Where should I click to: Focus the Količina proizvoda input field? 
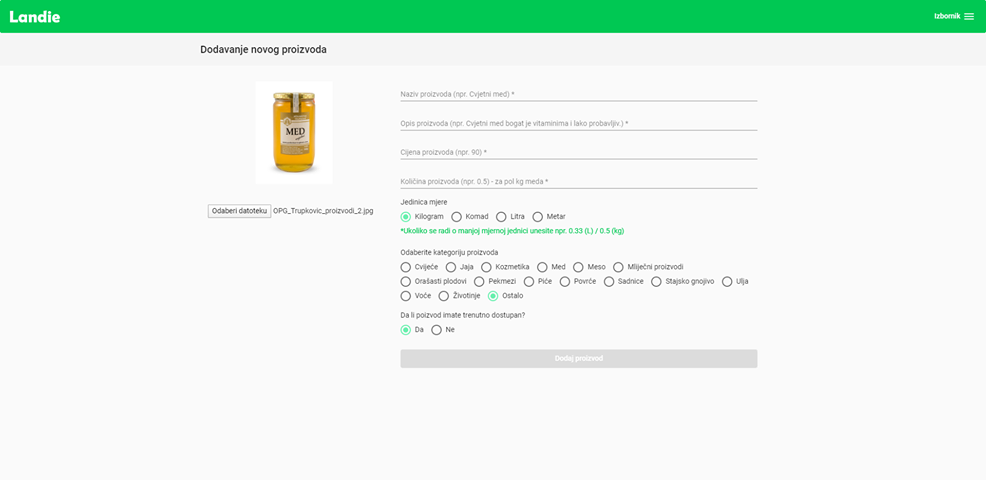(578, 181)
